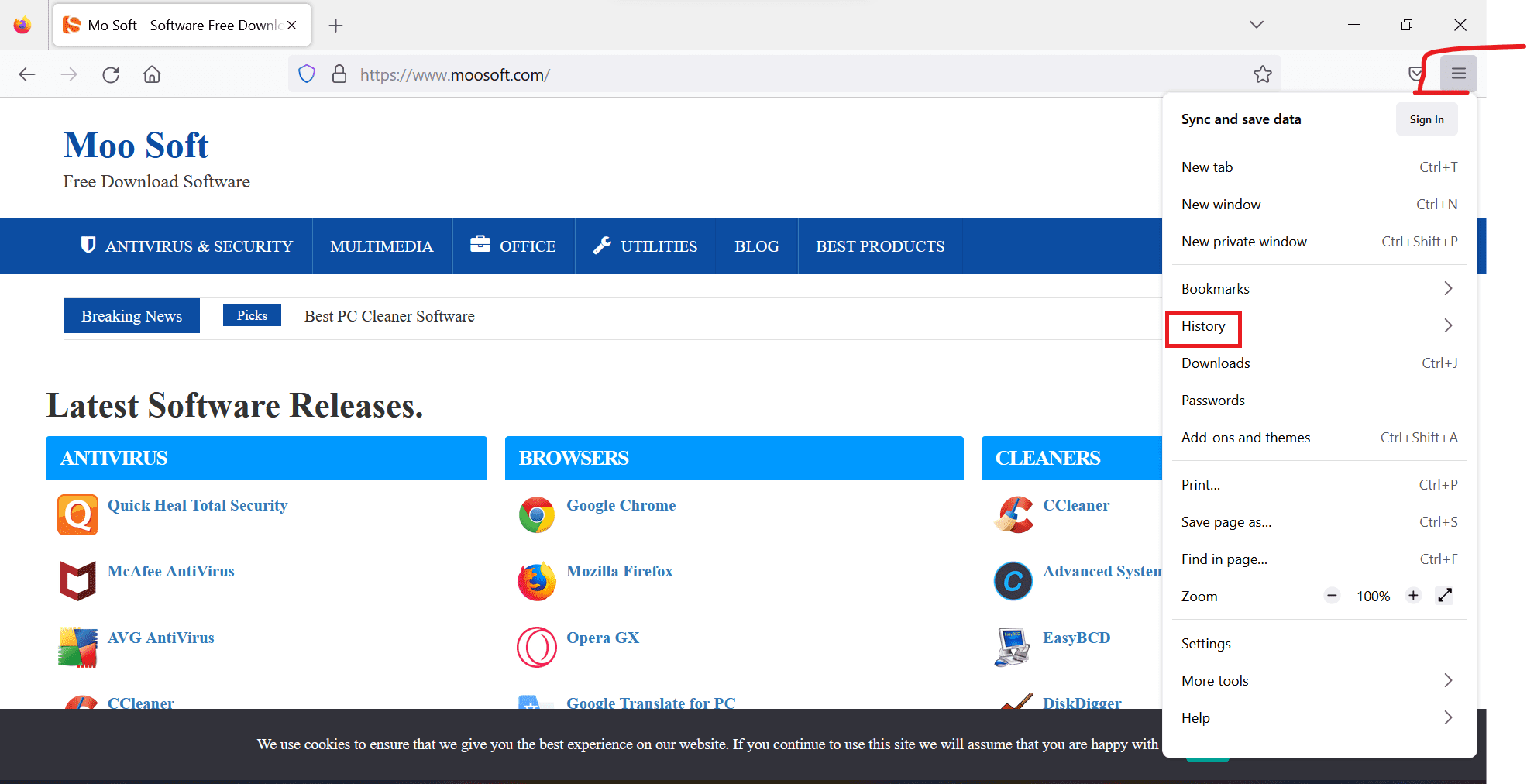Screen dimensions: 1527x784
Task: Open the Blog nav item
Action: point(757,246)
